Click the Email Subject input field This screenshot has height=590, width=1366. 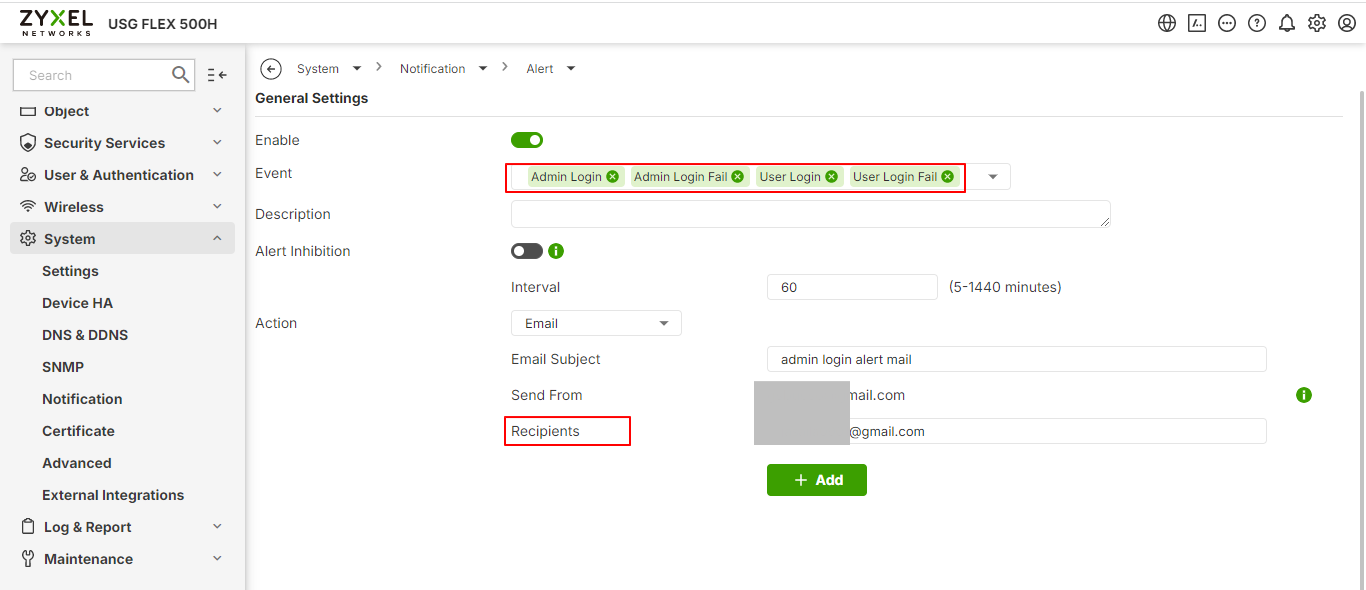point(1017,359)
